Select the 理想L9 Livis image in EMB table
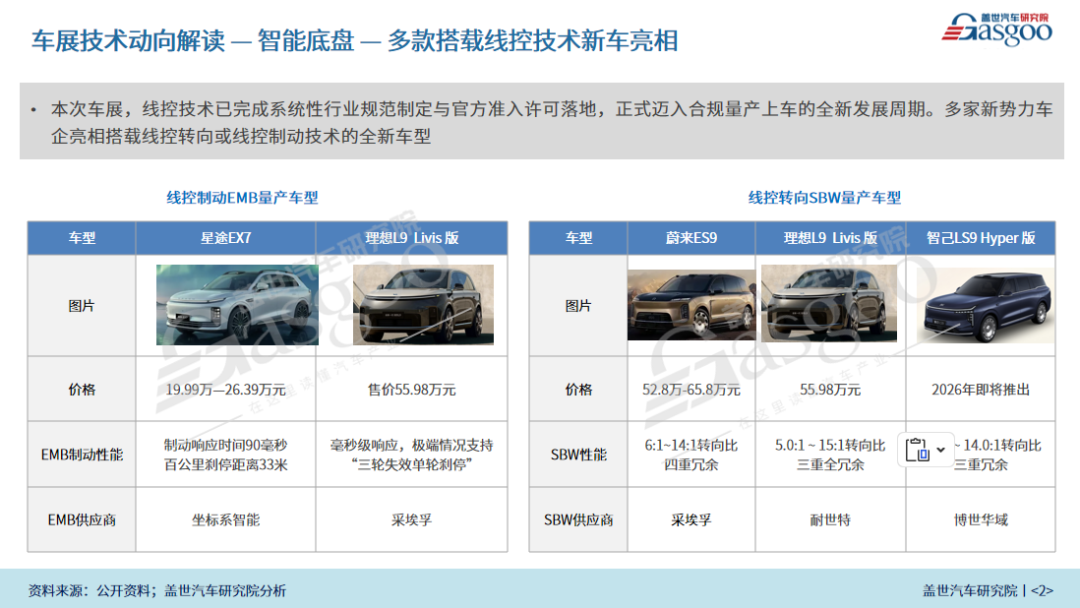Image resolution: width=1080 pixels, height=608 pixels. click(423, 305)
